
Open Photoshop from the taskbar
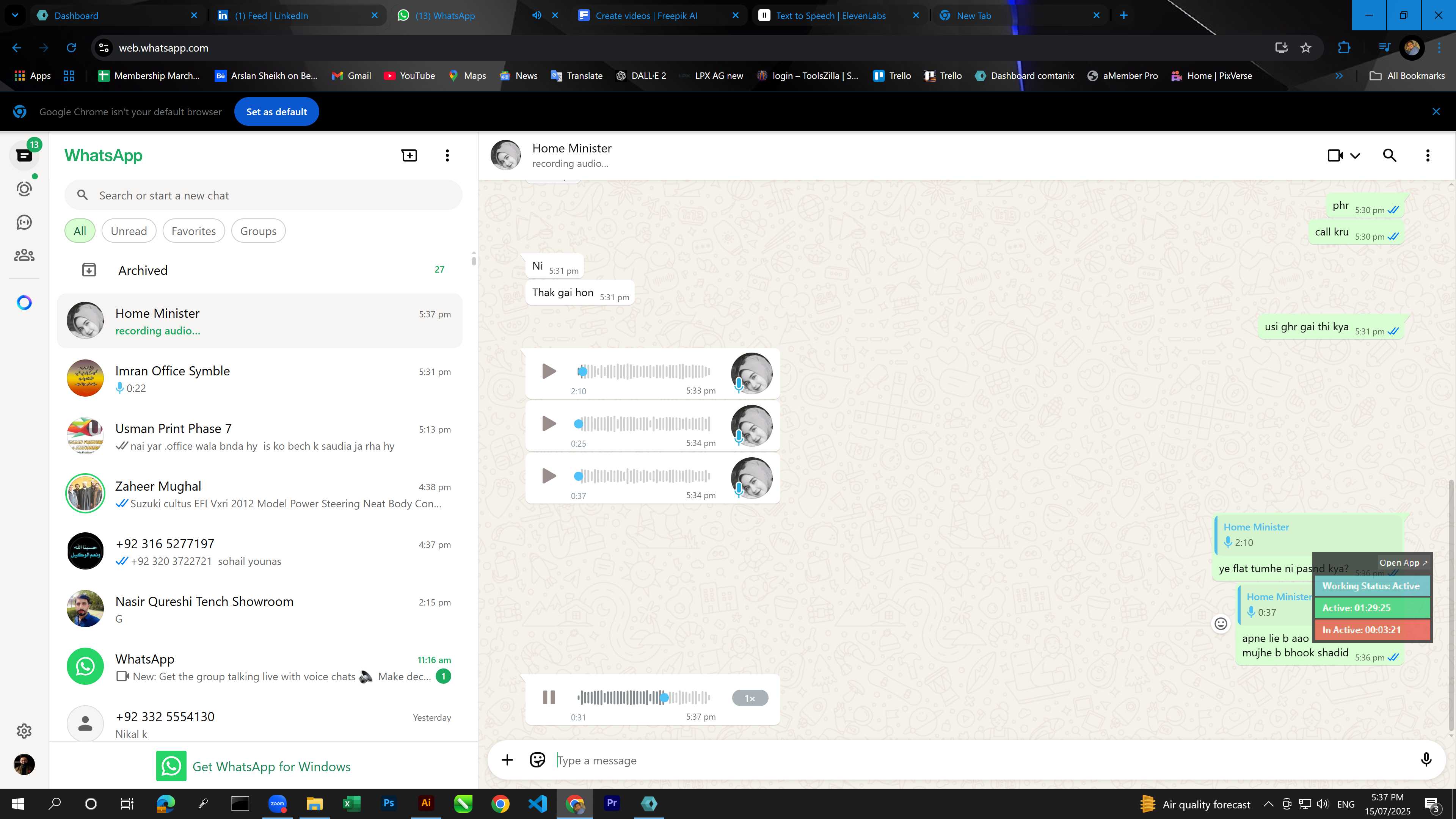389,803
